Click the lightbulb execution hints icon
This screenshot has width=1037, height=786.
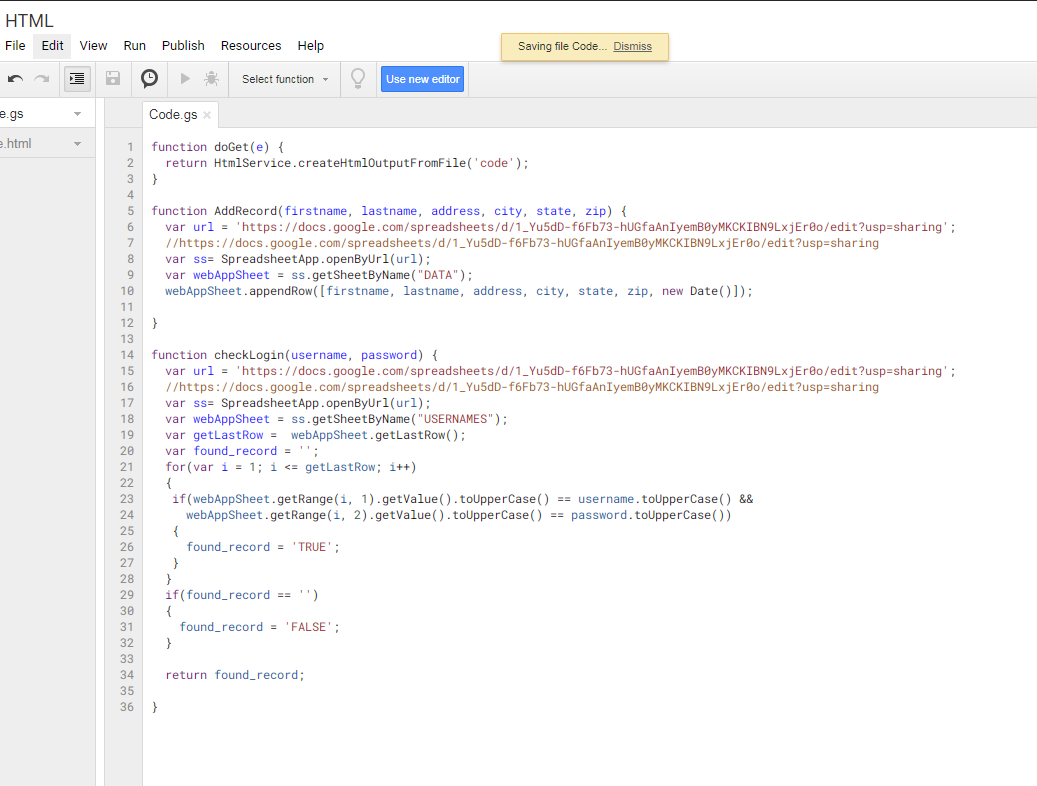coord(358,79)
